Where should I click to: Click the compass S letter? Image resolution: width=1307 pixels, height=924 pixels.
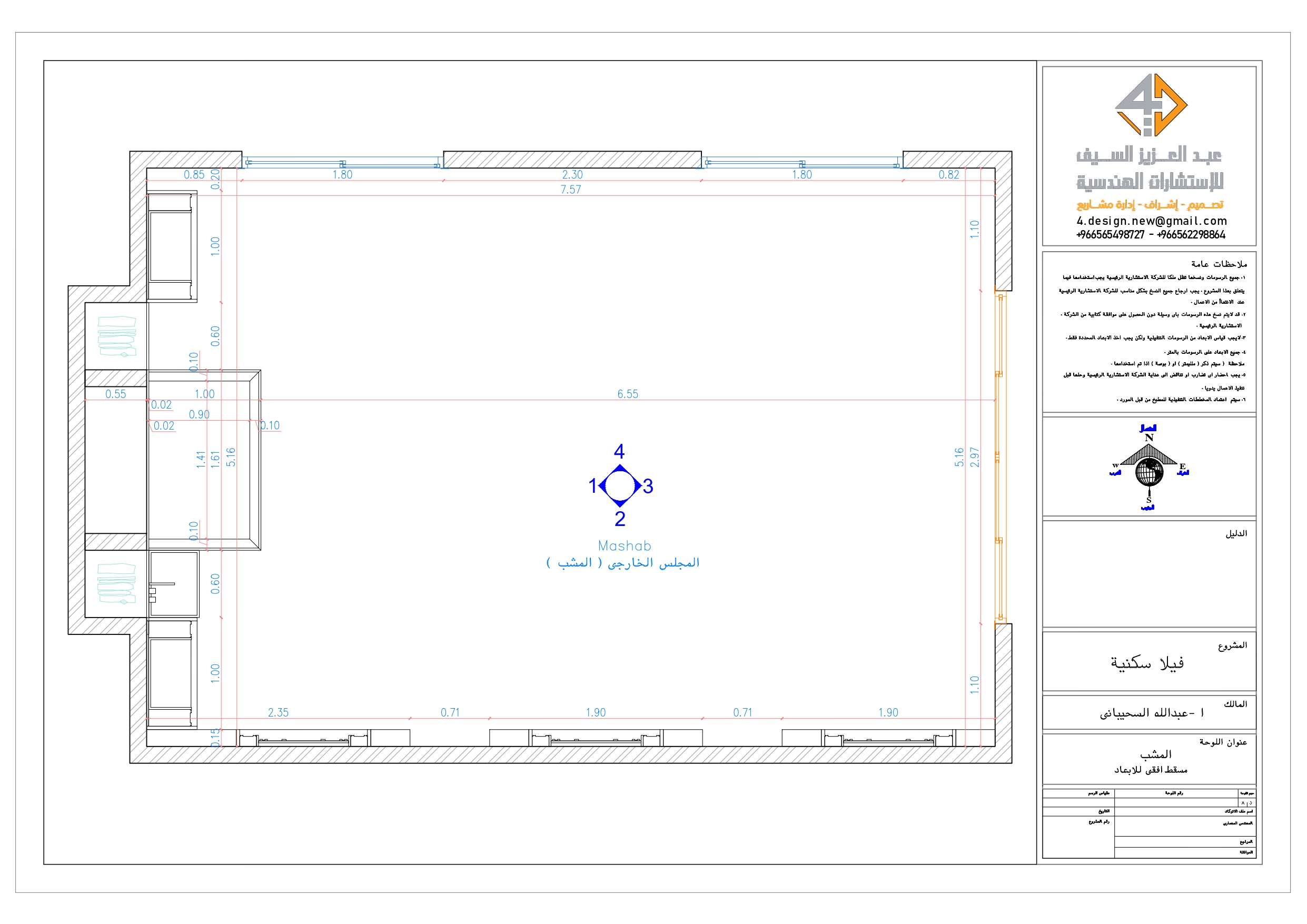pyautogui.click(x=1148, y=500)
